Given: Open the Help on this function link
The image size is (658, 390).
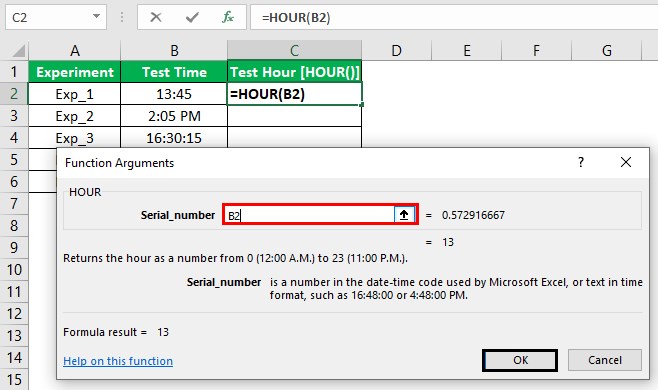Looking at the screenshot, I should [x=118, y=361].
